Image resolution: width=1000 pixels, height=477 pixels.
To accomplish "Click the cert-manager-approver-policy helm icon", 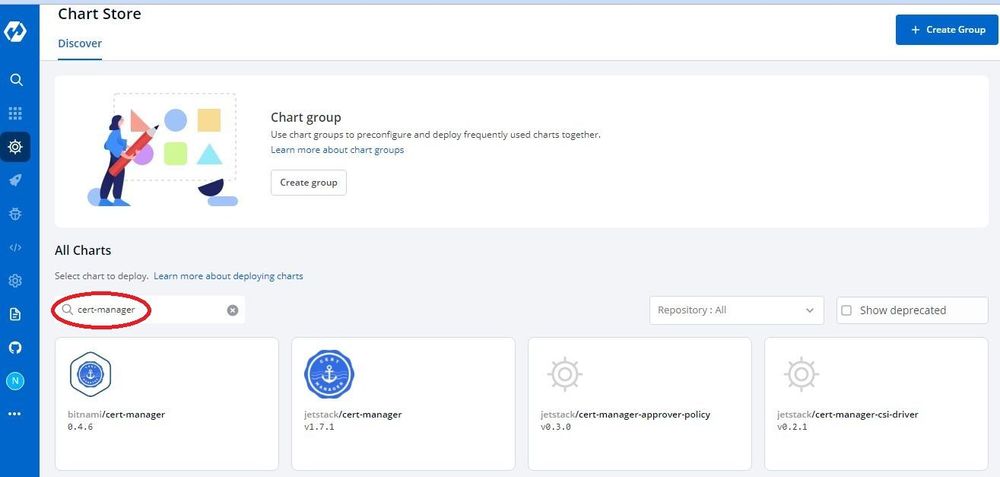I will (x=565, y=374).
